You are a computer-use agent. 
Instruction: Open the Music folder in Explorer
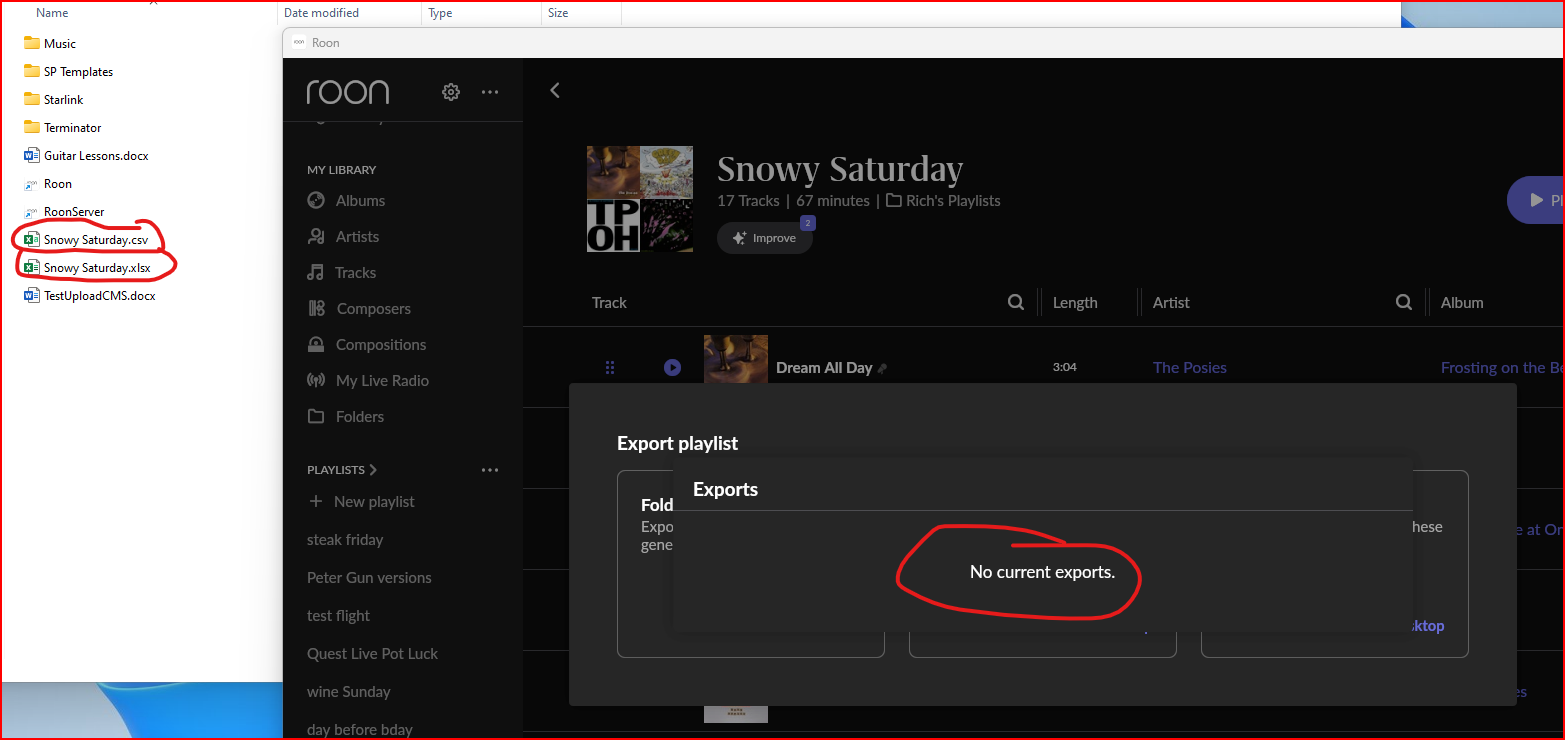(x=60, y=43)
